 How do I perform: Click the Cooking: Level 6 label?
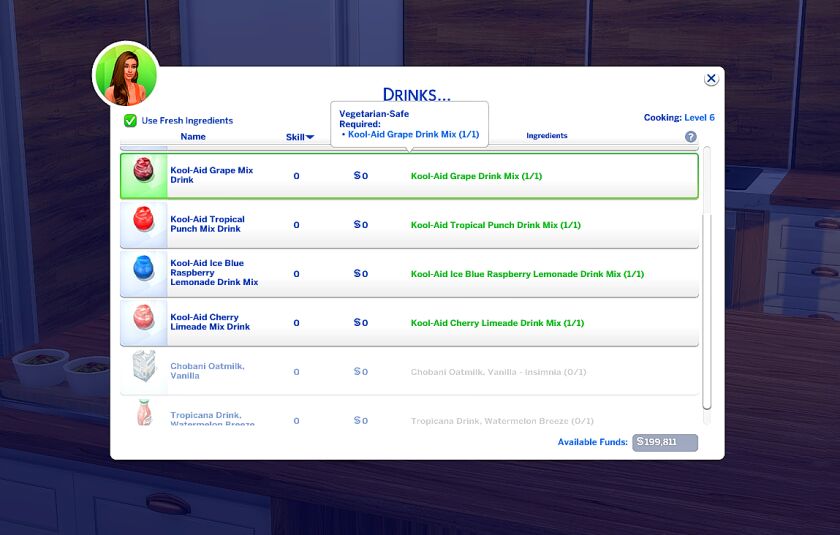(679, 117)
